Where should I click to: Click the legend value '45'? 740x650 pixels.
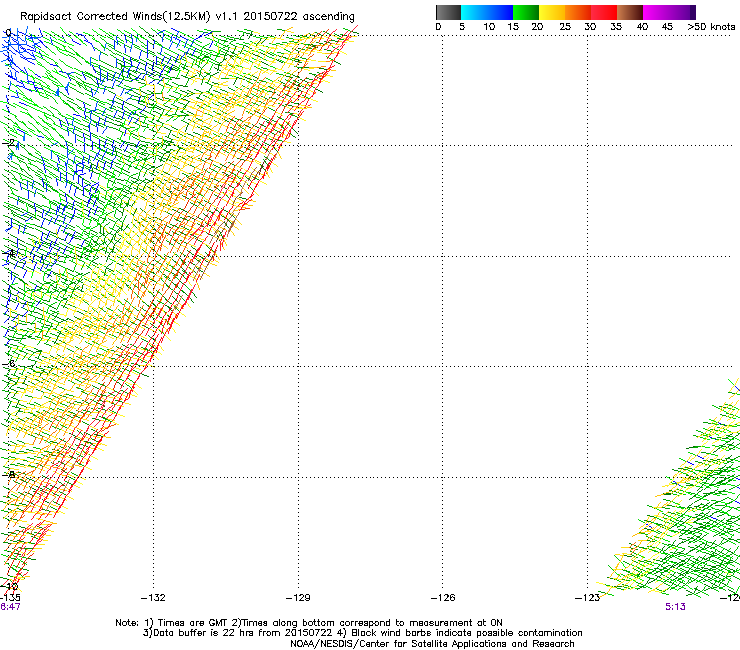tap(667, 27)
